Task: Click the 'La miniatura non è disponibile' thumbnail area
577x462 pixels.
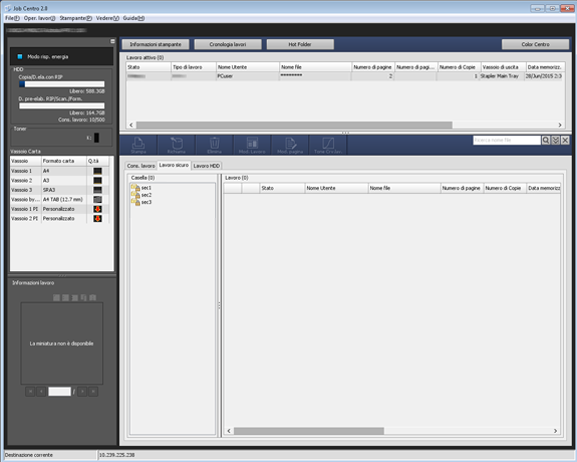Action: click(62, 343)
